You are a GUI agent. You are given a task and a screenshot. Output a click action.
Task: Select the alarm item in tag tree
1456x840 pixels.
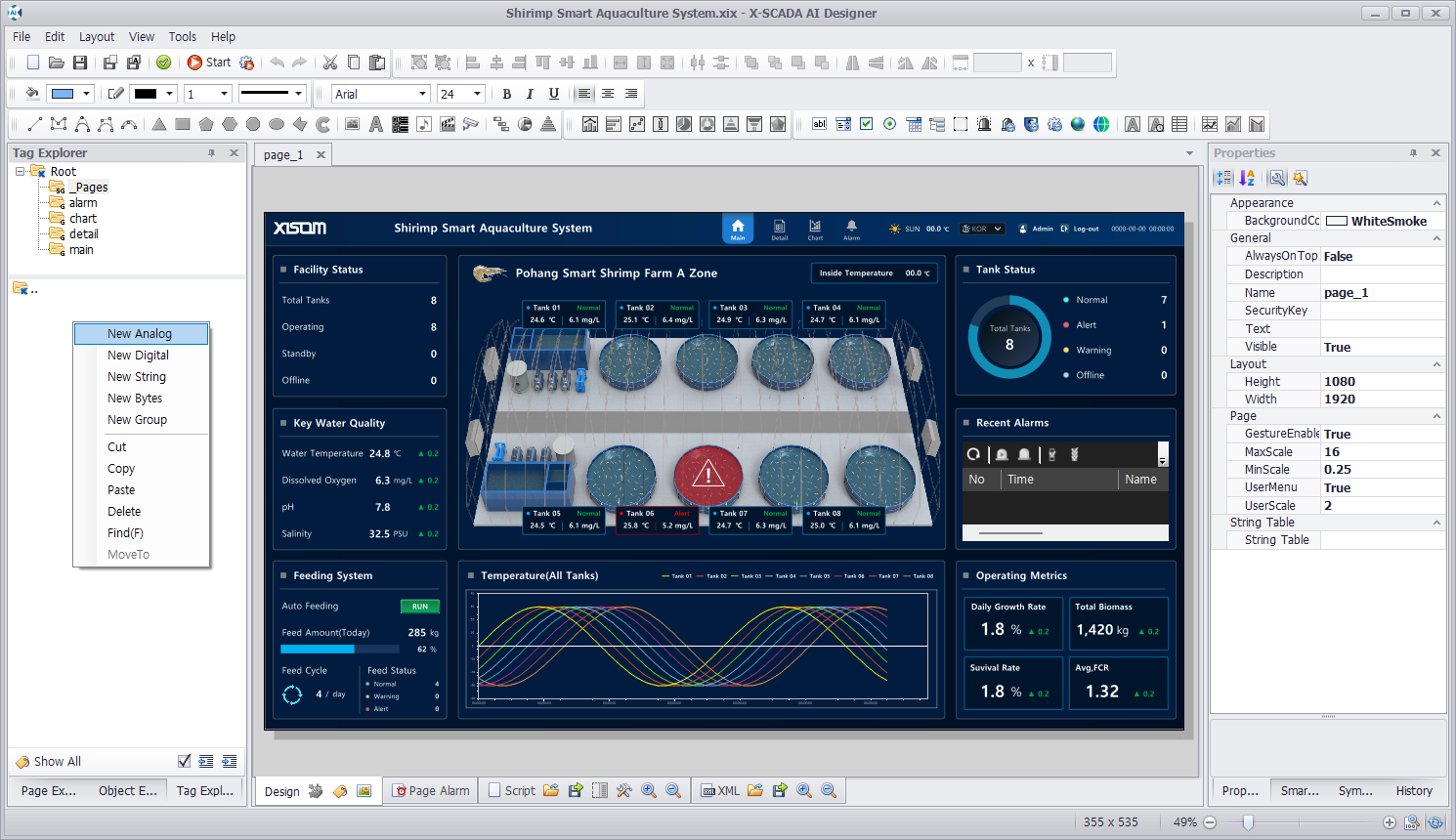coord(83,203)
